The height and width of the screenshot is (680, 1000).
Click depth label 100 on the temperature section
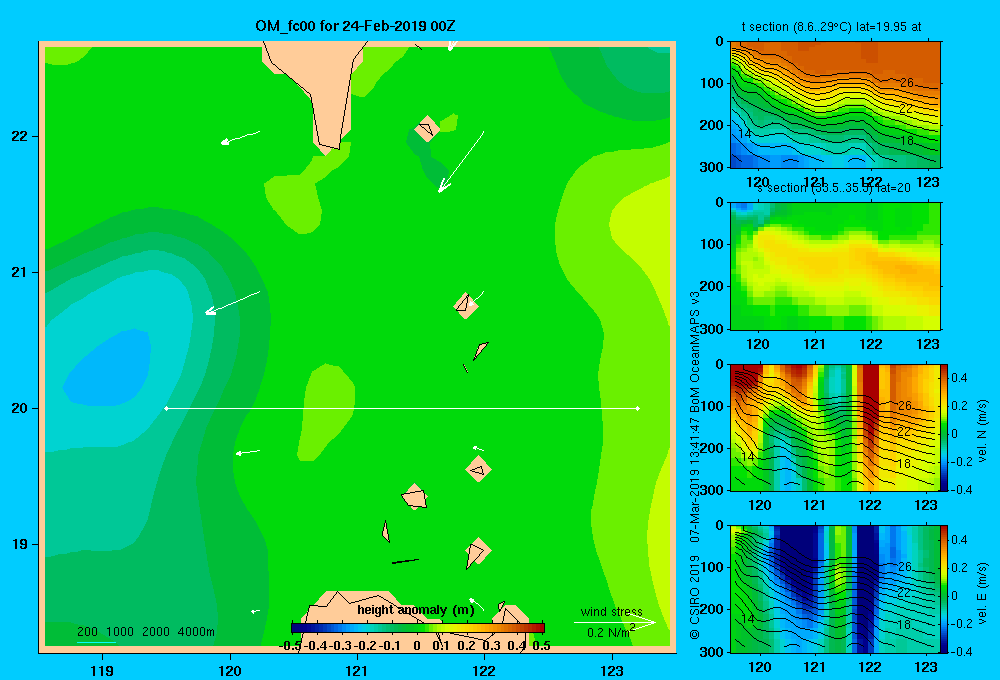pyautogui.click(x=712, y=83)
